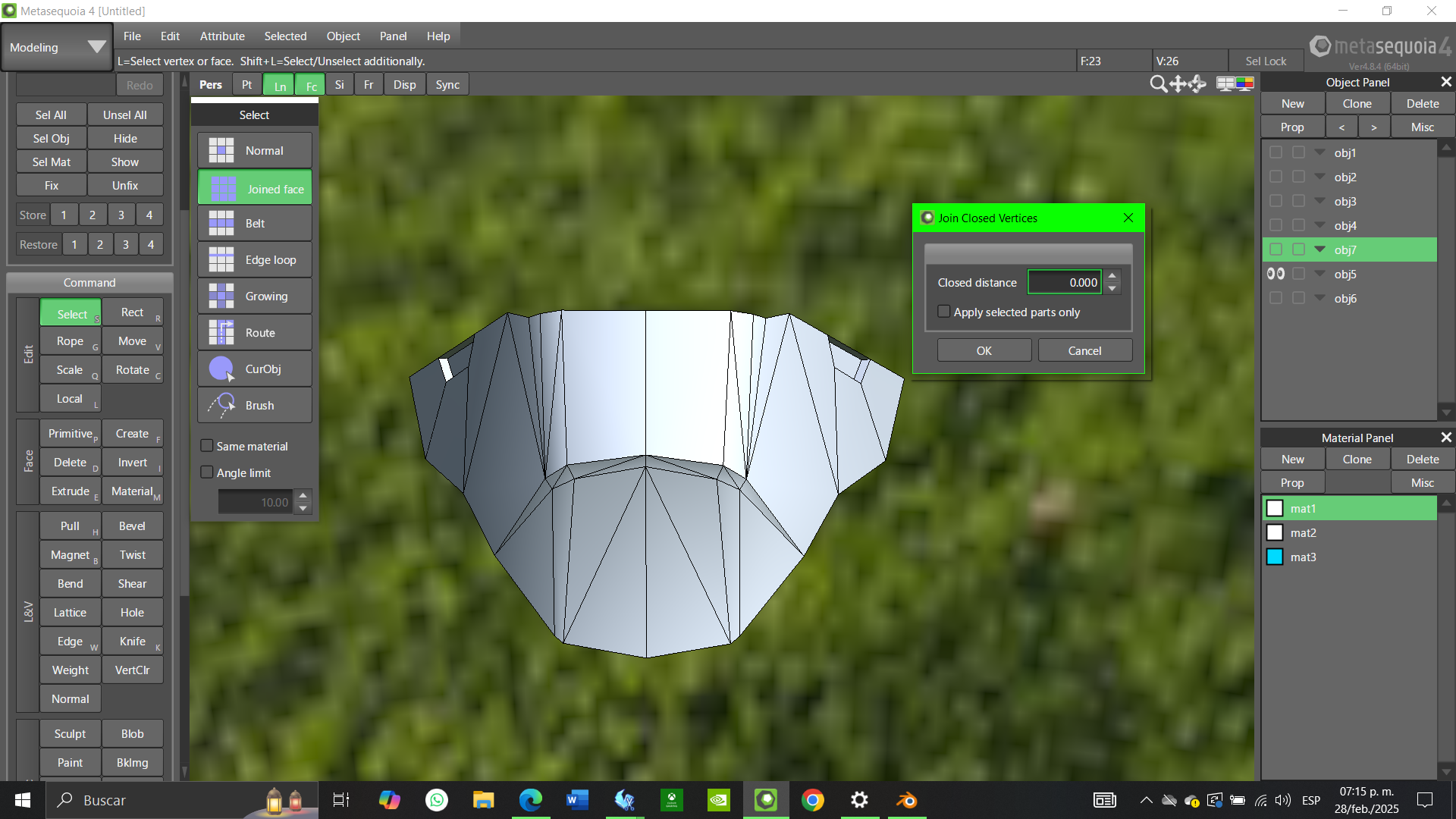Pick the Brush selection tool icon

click(221, 406)
